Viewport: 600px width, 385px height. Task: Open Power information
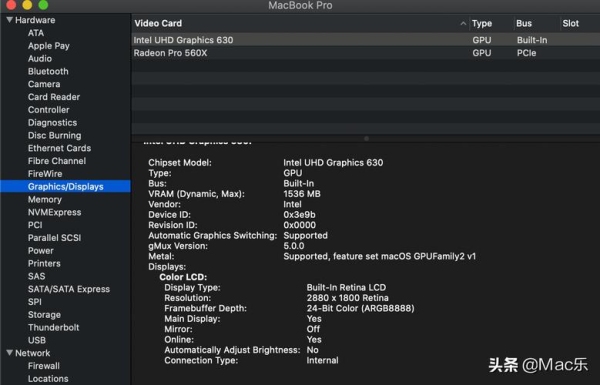pos(41,251)
